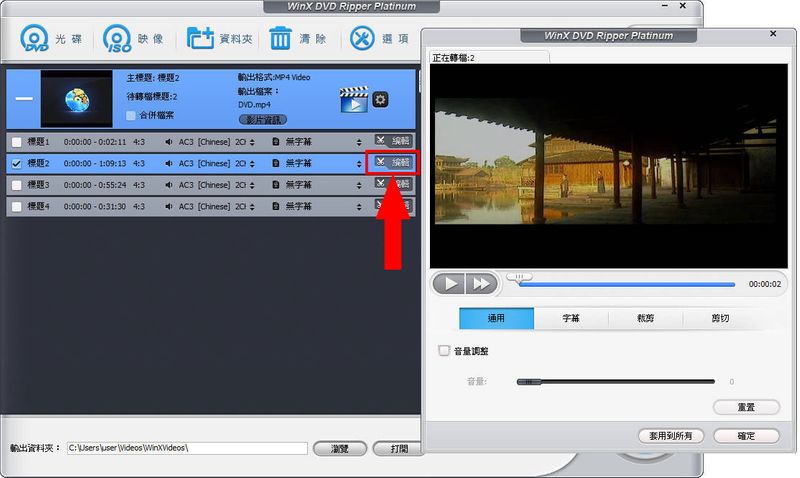Viewport: 800px width, 478px height.
Task: Click the video preview frame
Action: 609,166
